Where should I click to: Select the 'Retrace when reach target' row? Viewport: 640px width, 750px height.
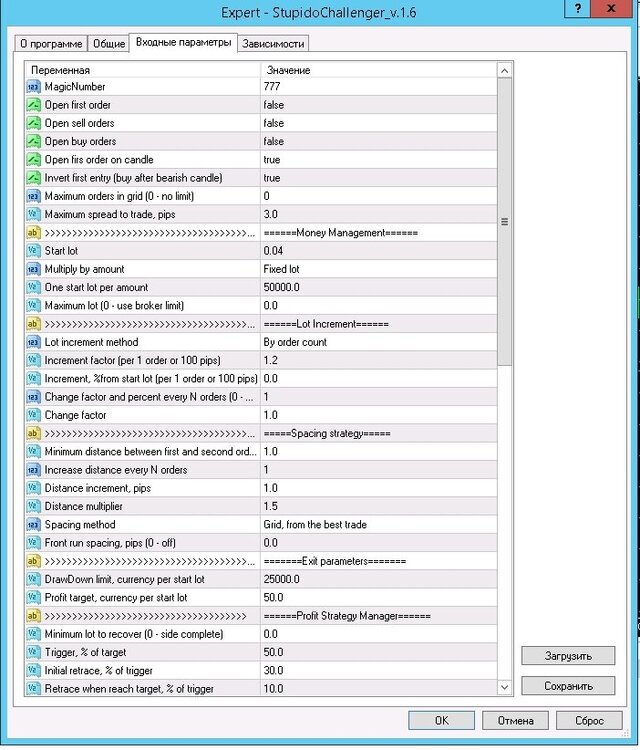tap(261, 688)
